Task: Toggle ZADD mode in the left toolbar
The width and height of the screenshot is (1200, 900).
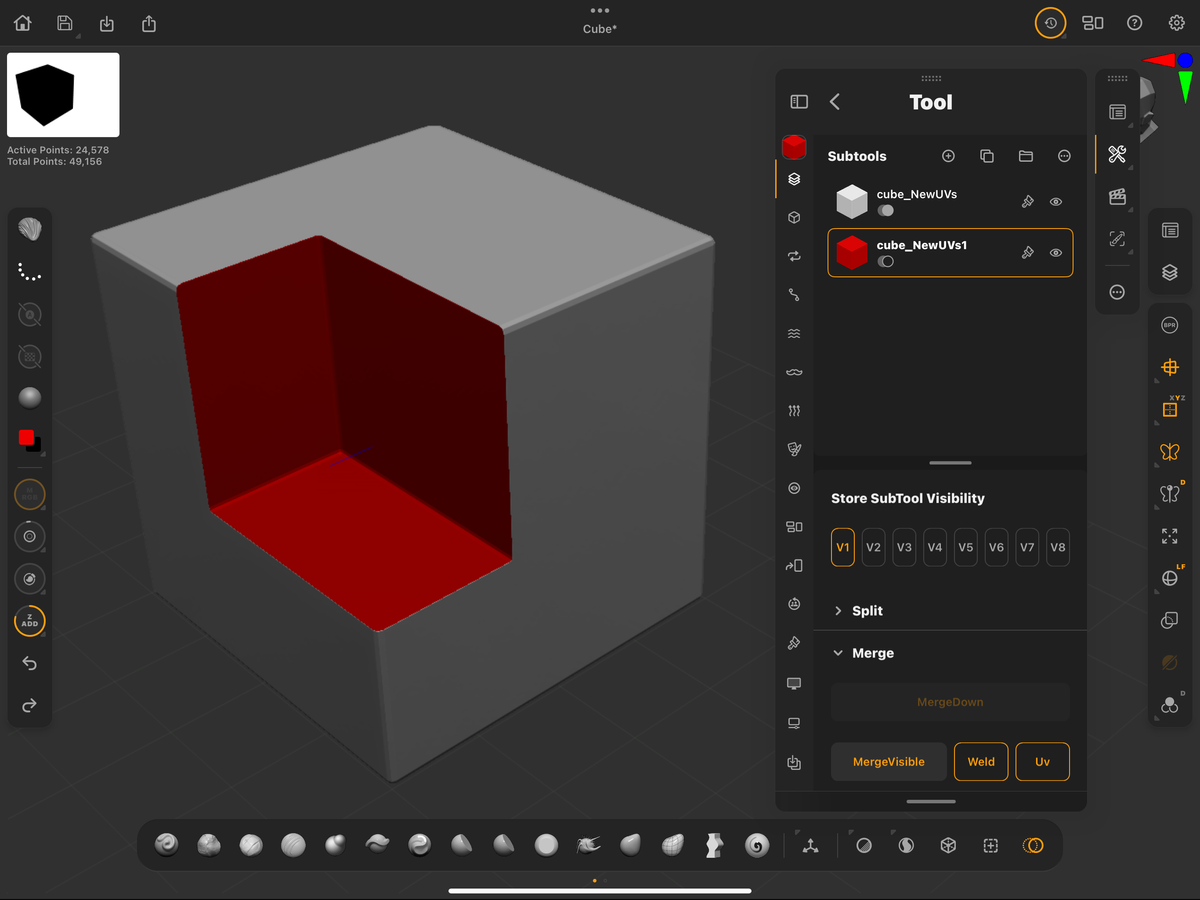Action: point(29,621)
